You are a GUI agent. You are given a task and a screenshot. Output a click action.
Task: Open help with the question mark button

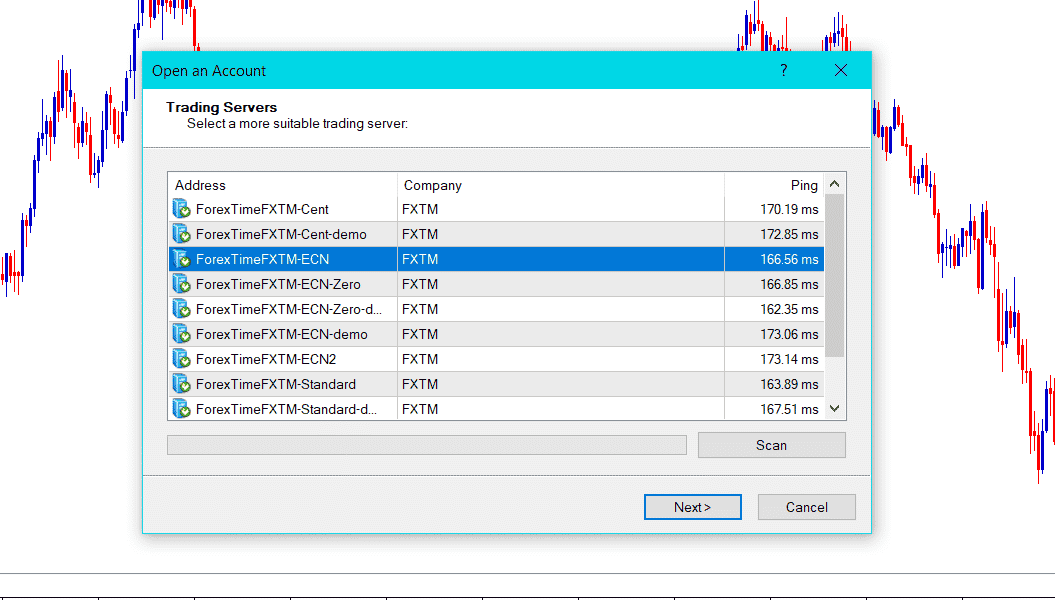point(784,71)
